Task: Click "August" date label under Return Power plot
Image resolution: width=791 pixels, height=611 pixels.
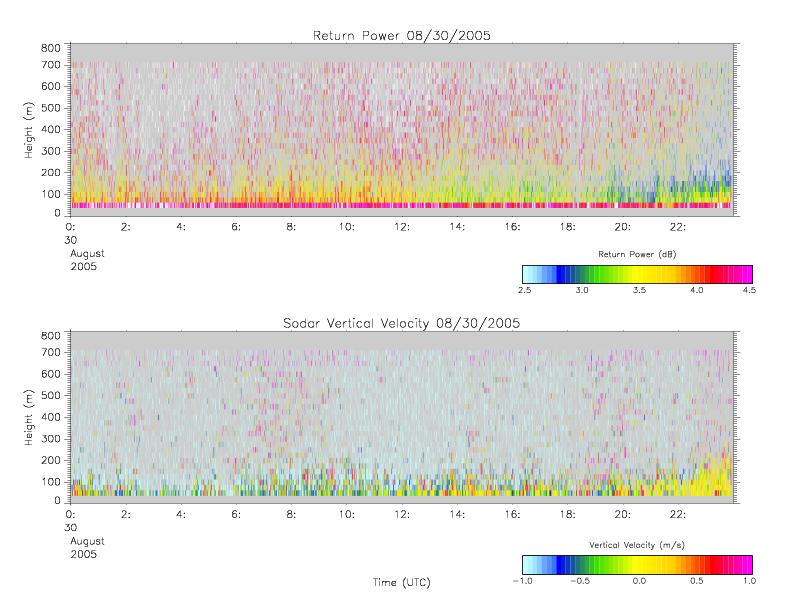Action: click(x=87, y=254)
